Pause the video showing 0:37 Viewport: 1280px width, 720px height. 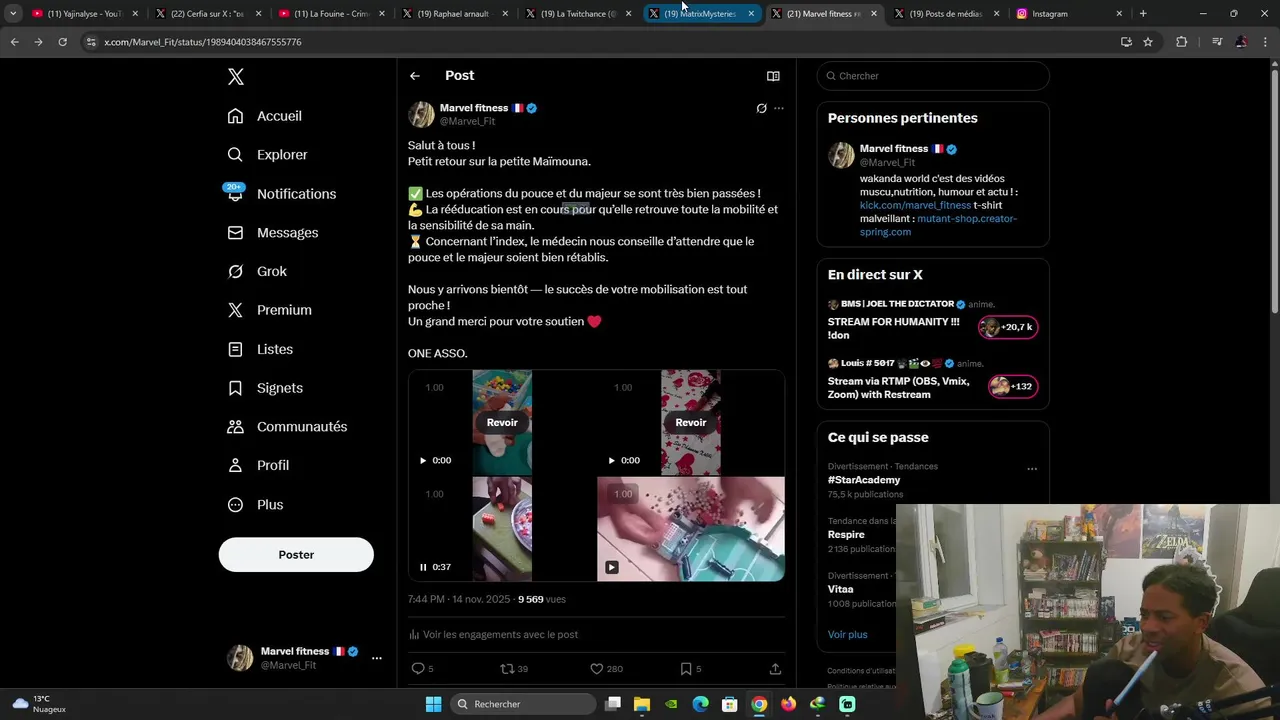[423, 567]
